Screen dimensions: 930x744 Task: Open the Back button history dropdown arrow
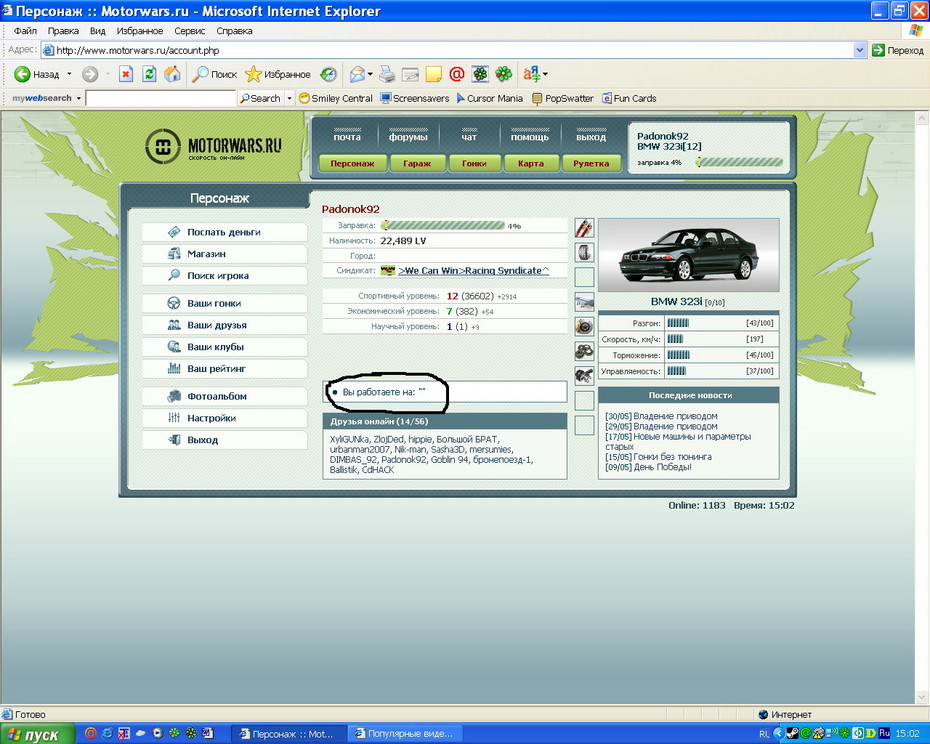click(69, 74)
